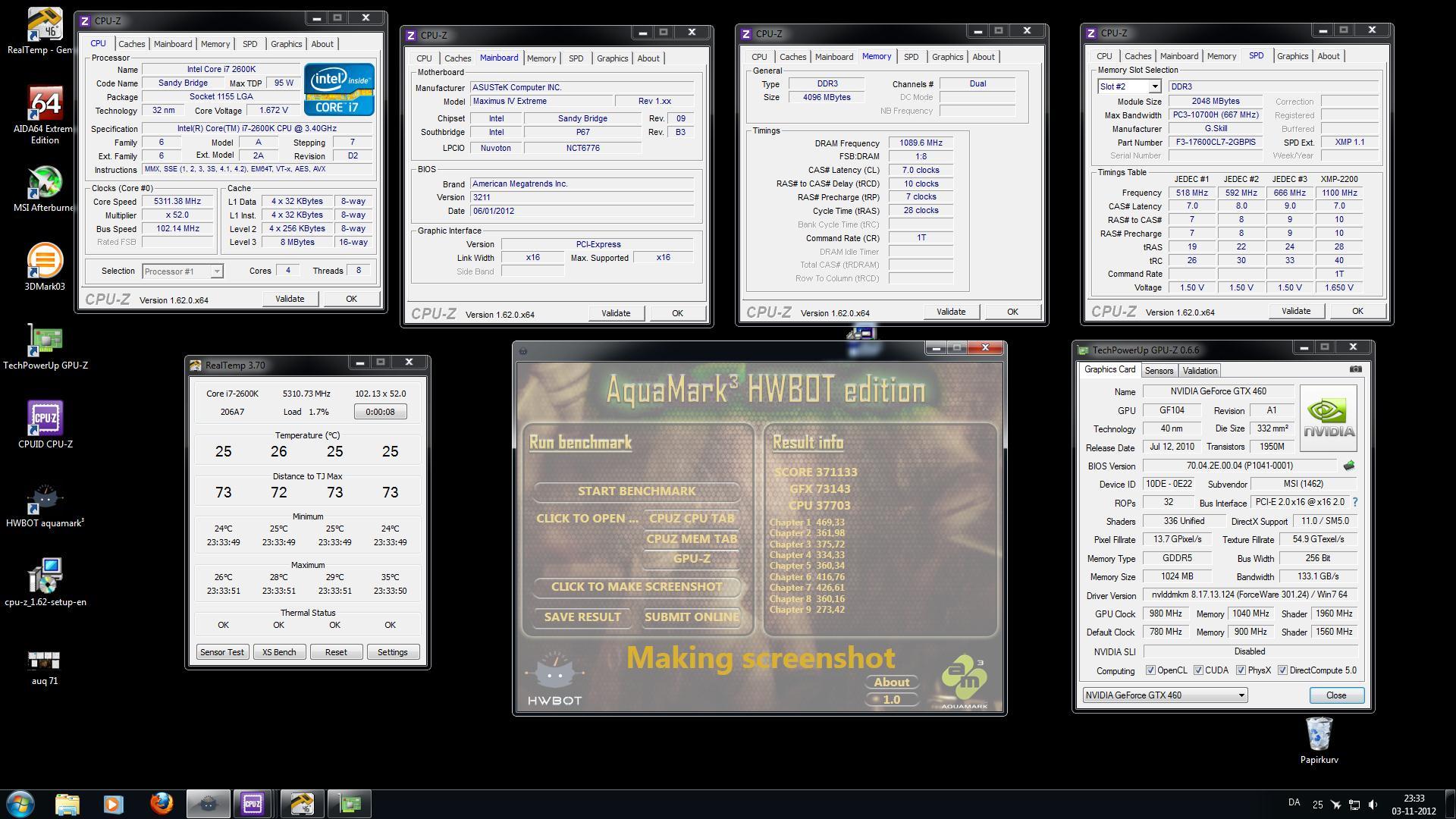Click OK in Memory tab CPU-Z window
The width and height of the screenshot is (1456, 819).
[1012, 312]
